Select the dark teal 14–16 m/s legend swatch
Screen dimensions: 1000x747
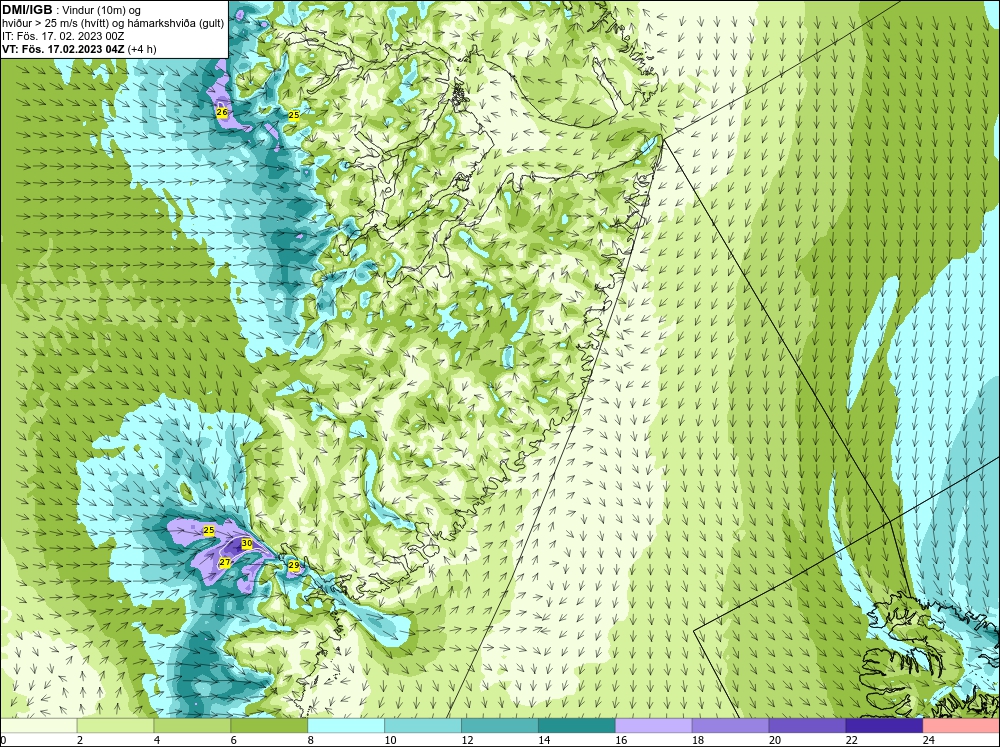click(577, 725)
